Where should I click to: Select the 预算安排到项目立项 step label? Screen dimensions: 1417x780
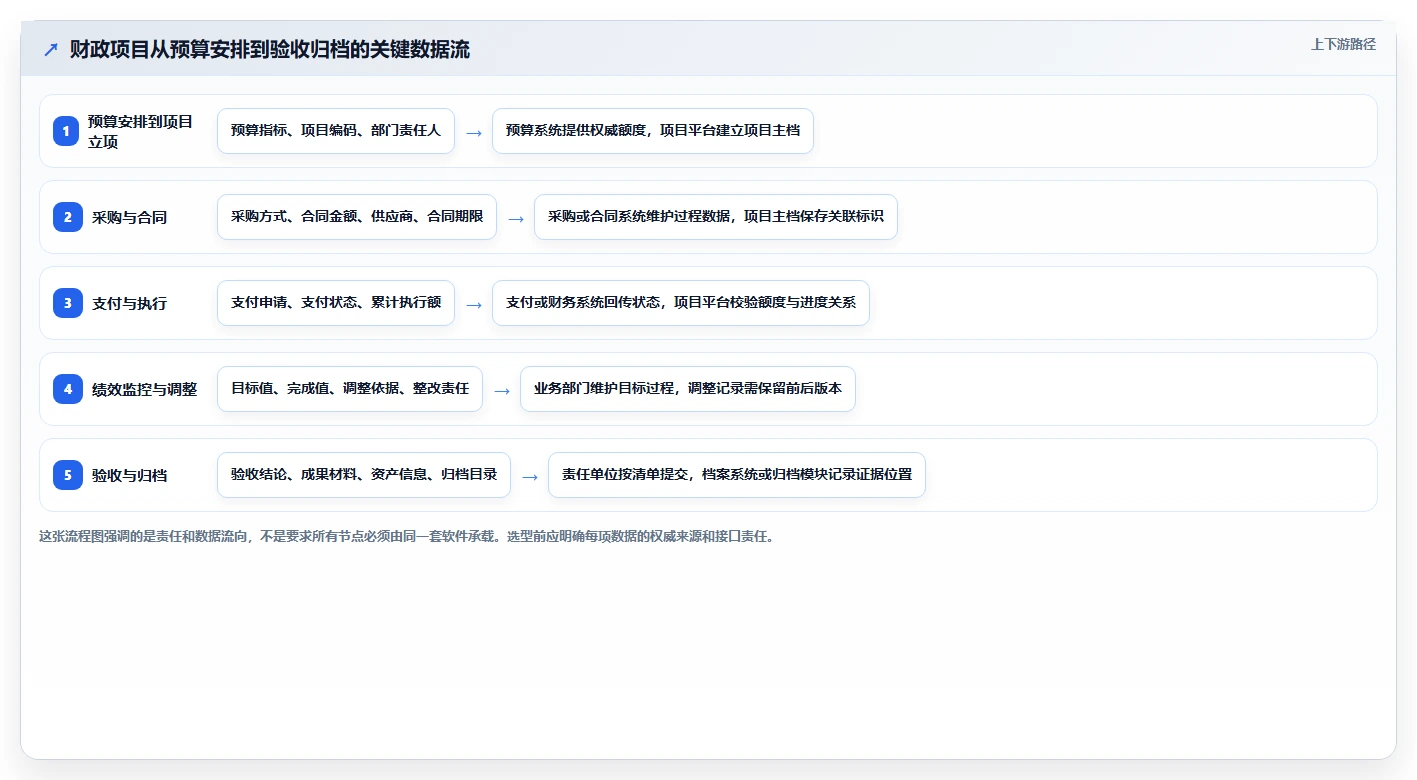pyautogui.click(x=141, y=131)
